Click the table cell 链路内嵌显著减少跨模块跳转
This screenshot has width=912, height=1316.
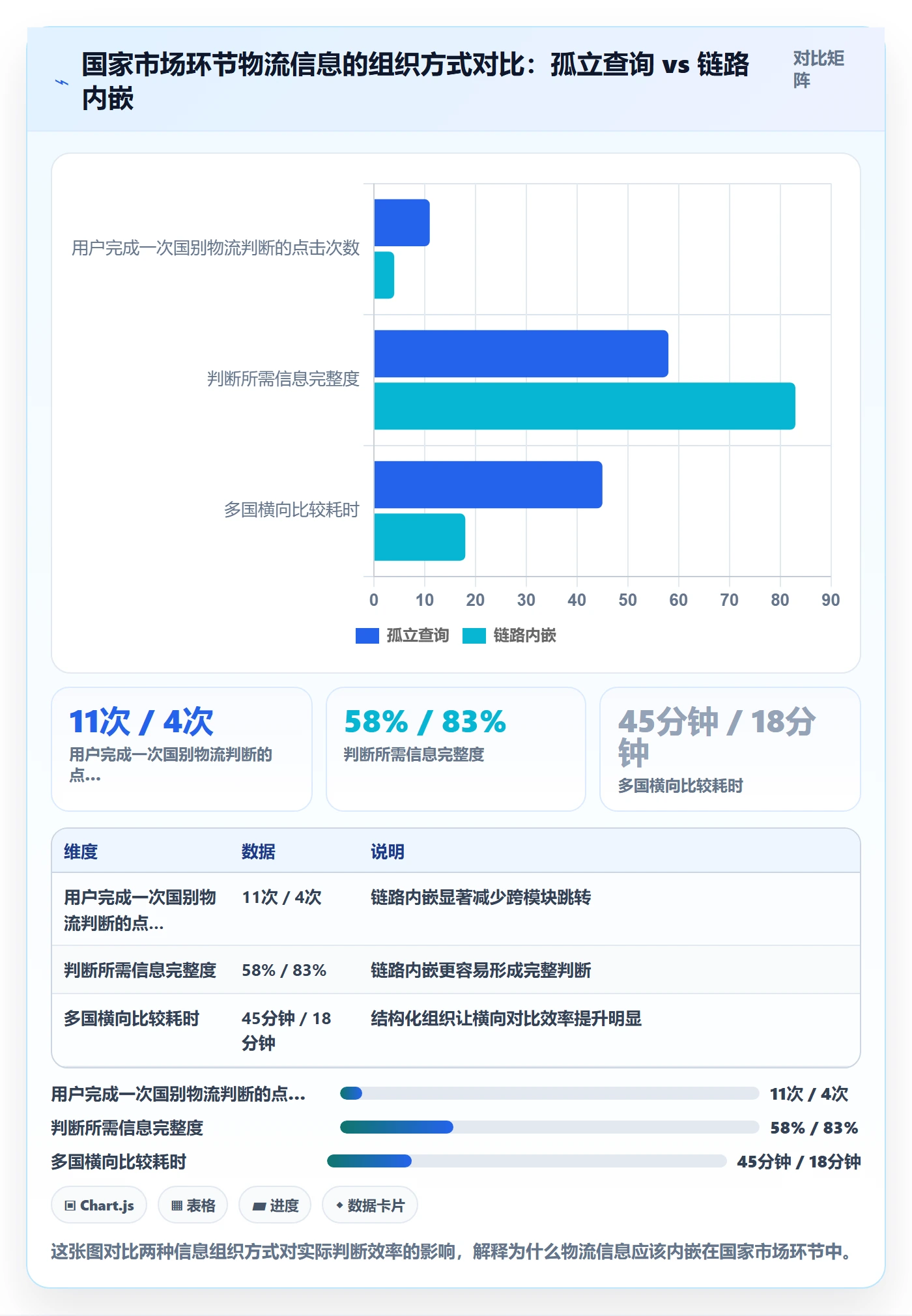pyautogui.click(x=481, y=897)
